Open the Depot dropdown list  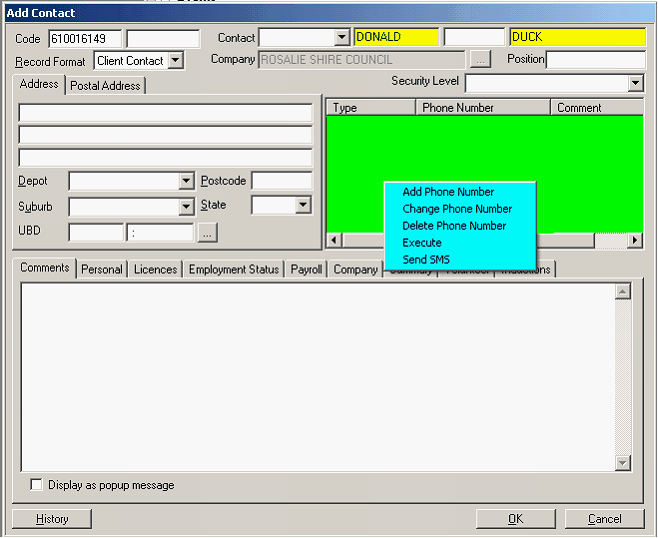point(186,181)
